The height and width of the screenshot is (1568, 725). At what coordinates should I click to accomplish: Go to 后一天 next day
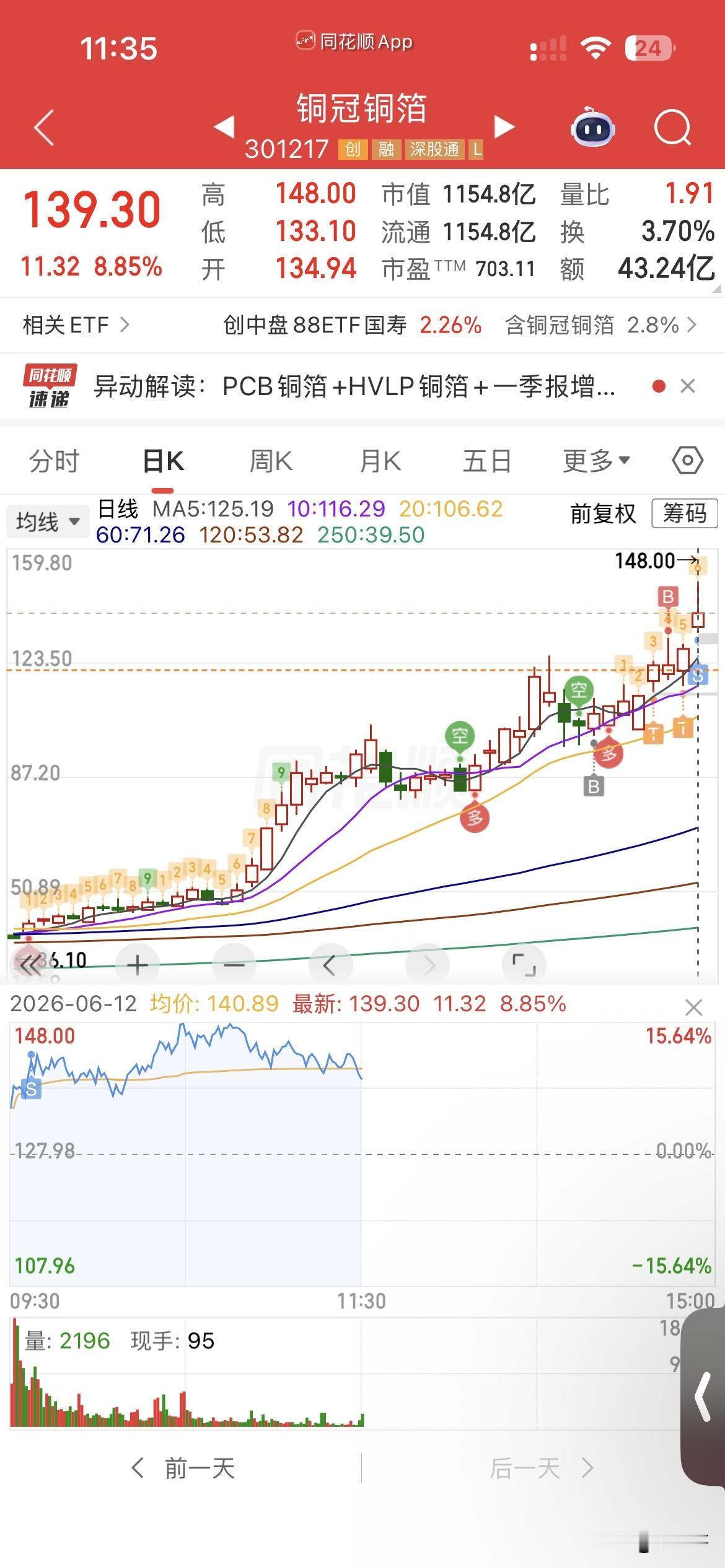click(542, 1468)
